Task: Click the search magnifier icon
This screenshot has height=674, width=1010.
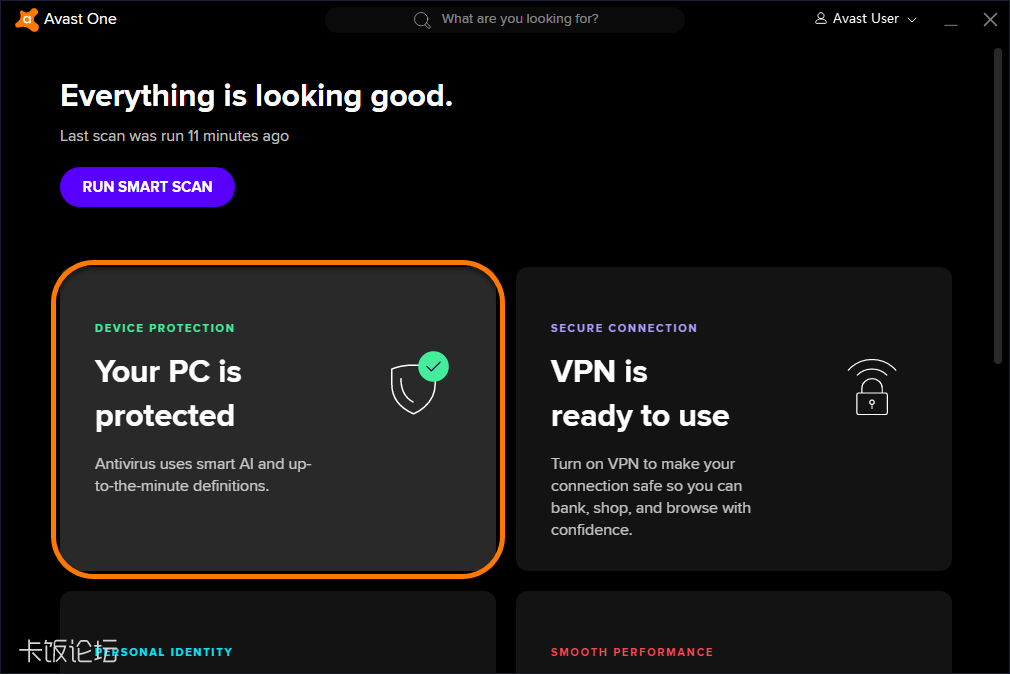Action: point(421,19)
